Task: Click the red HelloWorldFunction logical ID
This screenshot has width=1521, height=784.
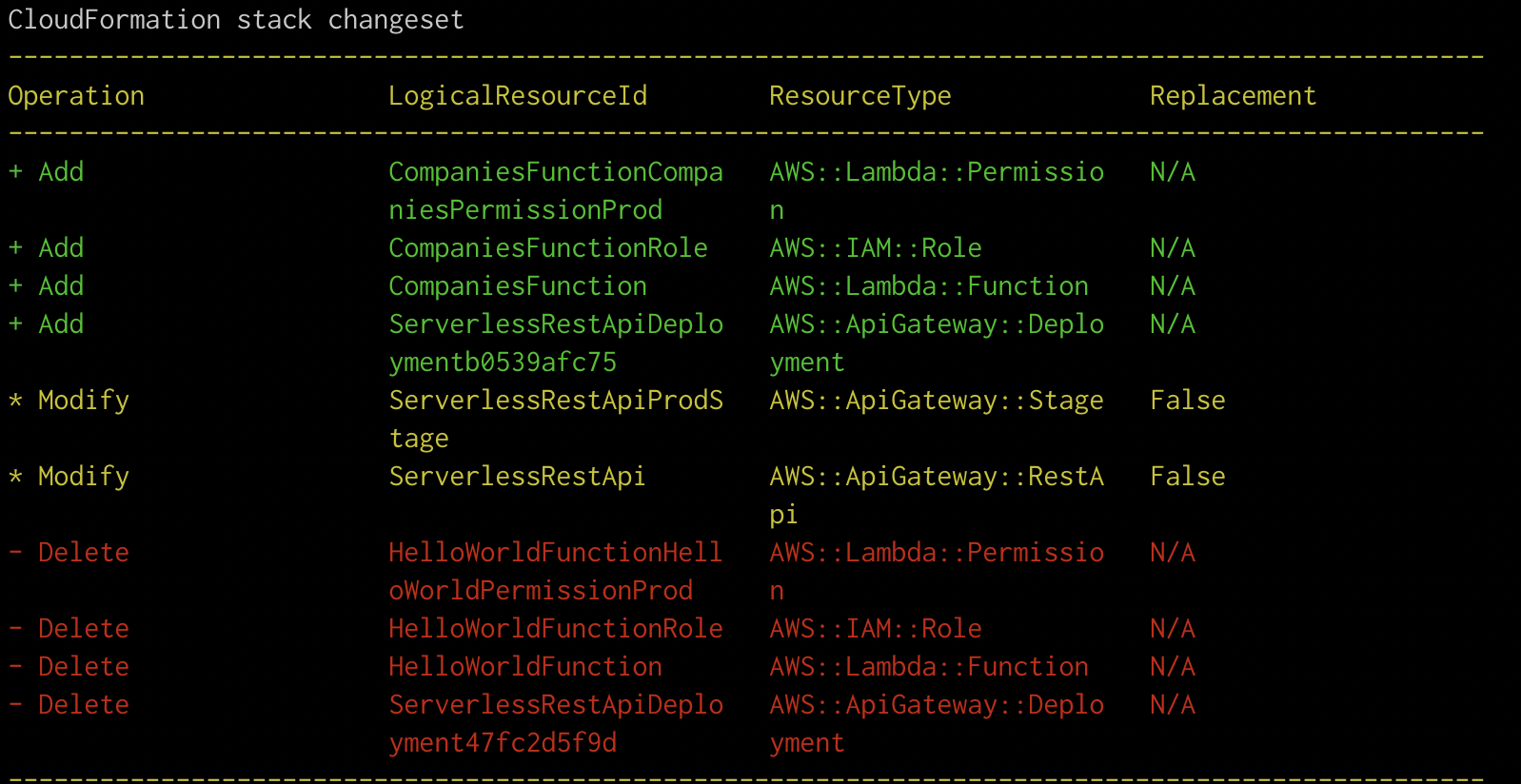Action: coord(525,667)
